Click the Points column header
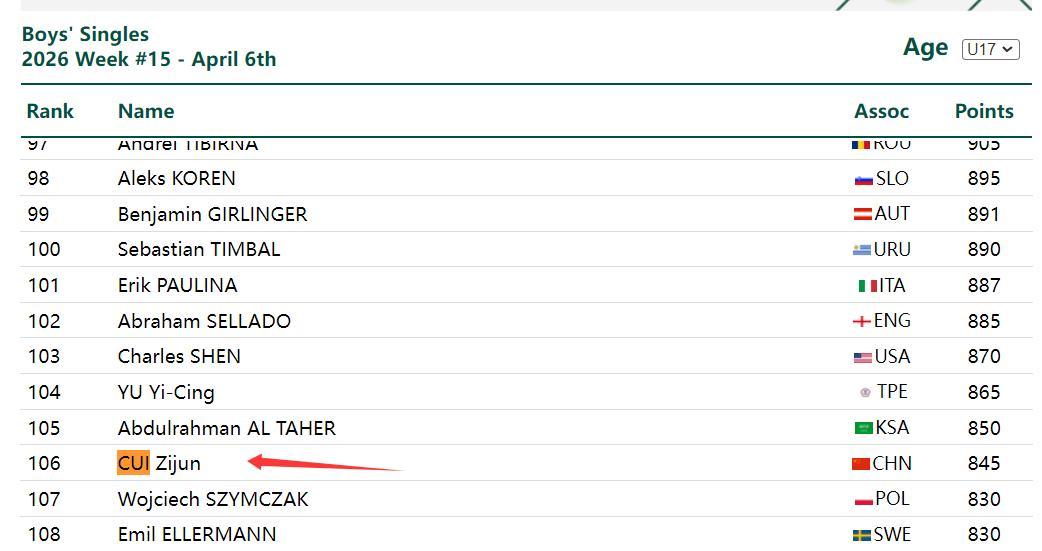 984,111
